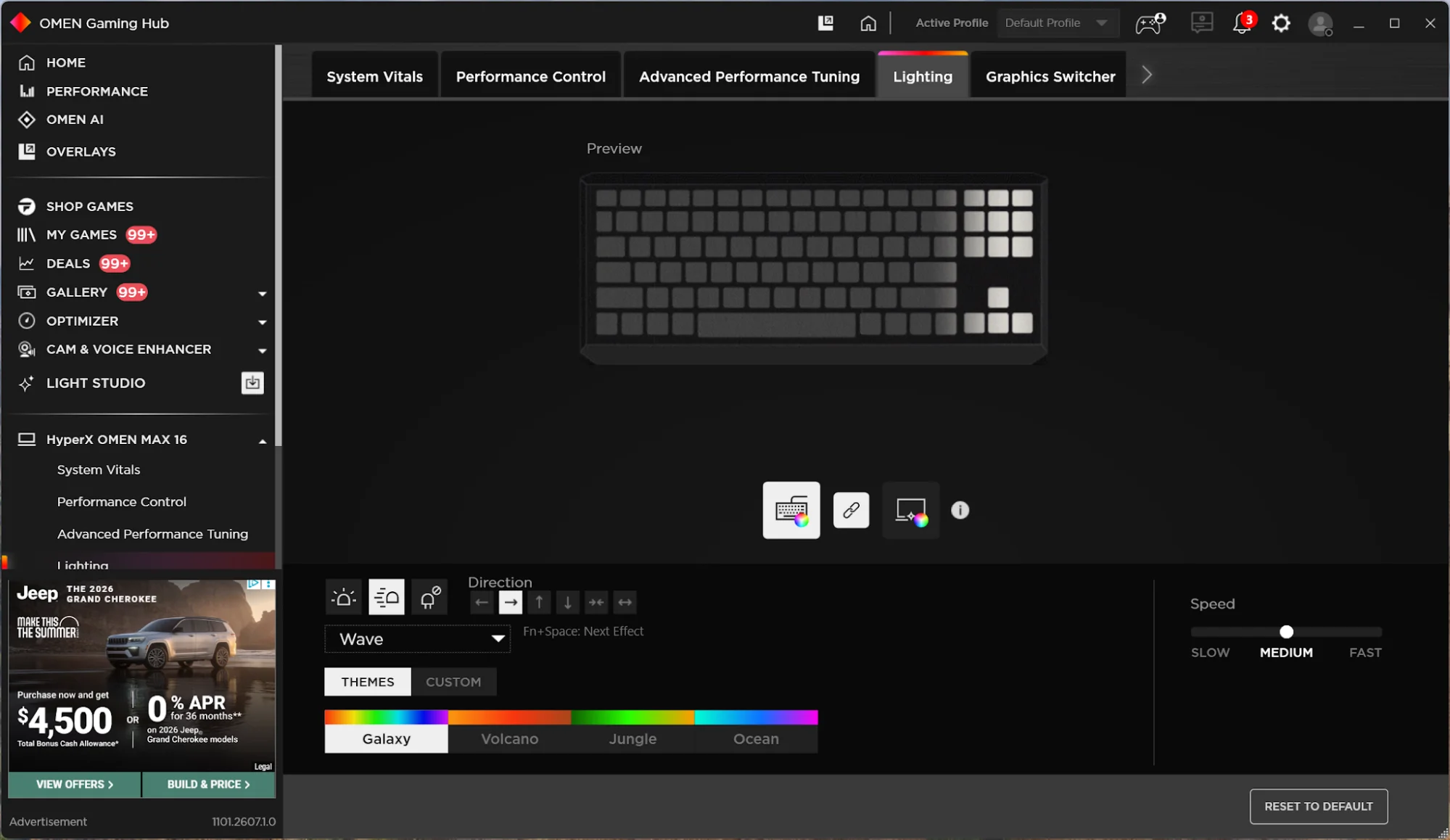1450x840 pixels.
Task: Set speed to SLOW label
Action: 1210,652
